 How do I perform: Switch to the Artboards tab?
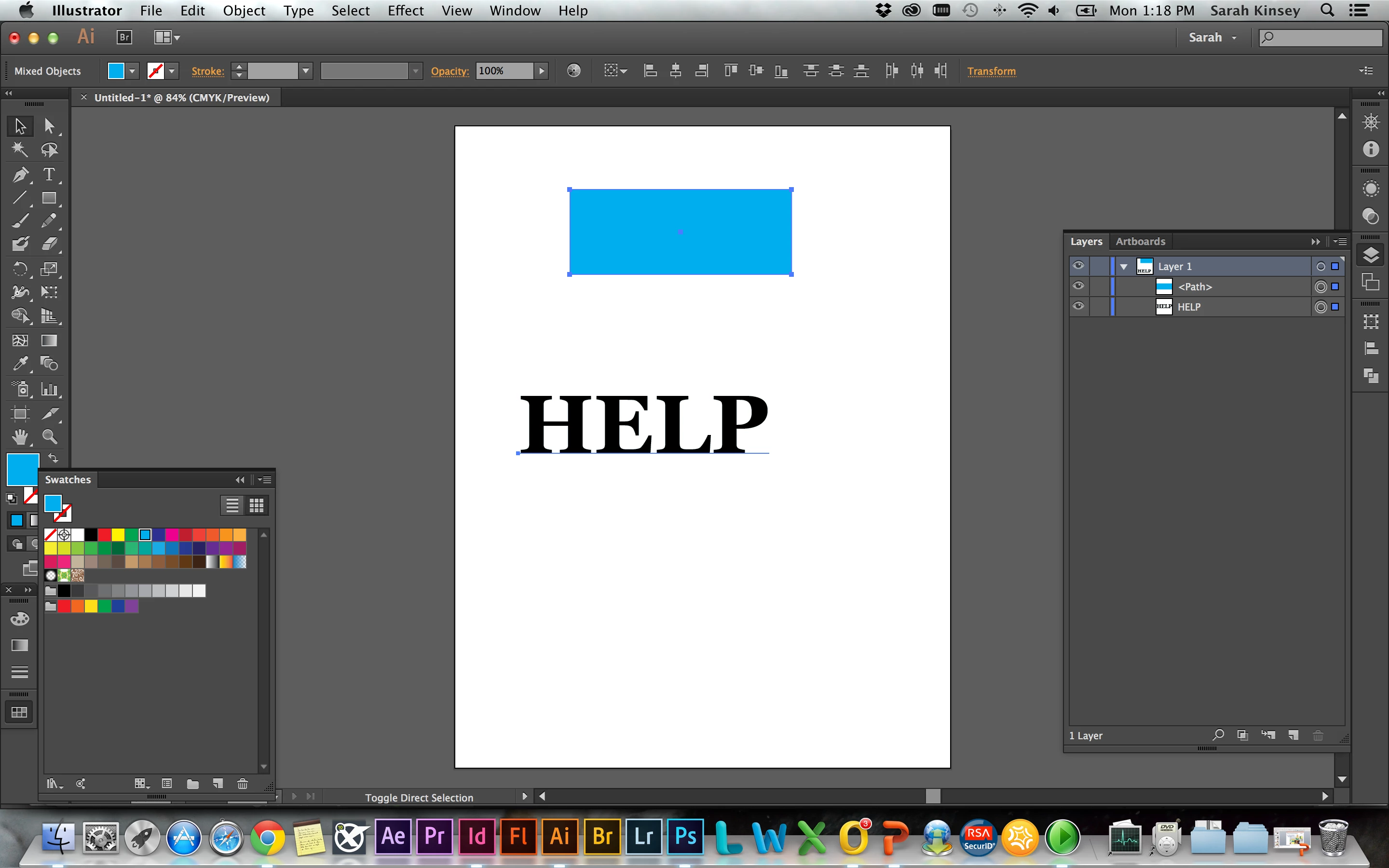[1140, 241]
